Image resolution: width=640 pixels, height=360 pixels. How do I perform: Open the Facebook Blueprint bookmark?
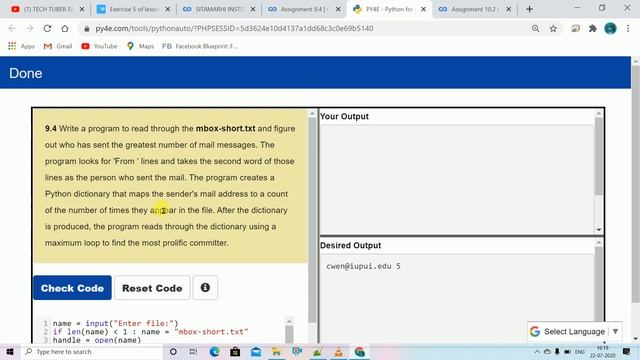click(x=199, y=46)
